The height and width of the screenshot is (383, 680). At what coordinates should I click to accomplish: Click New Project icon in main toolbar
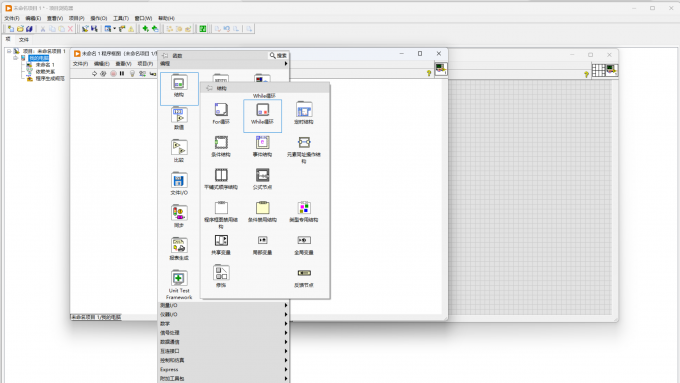tap(11, 29)
